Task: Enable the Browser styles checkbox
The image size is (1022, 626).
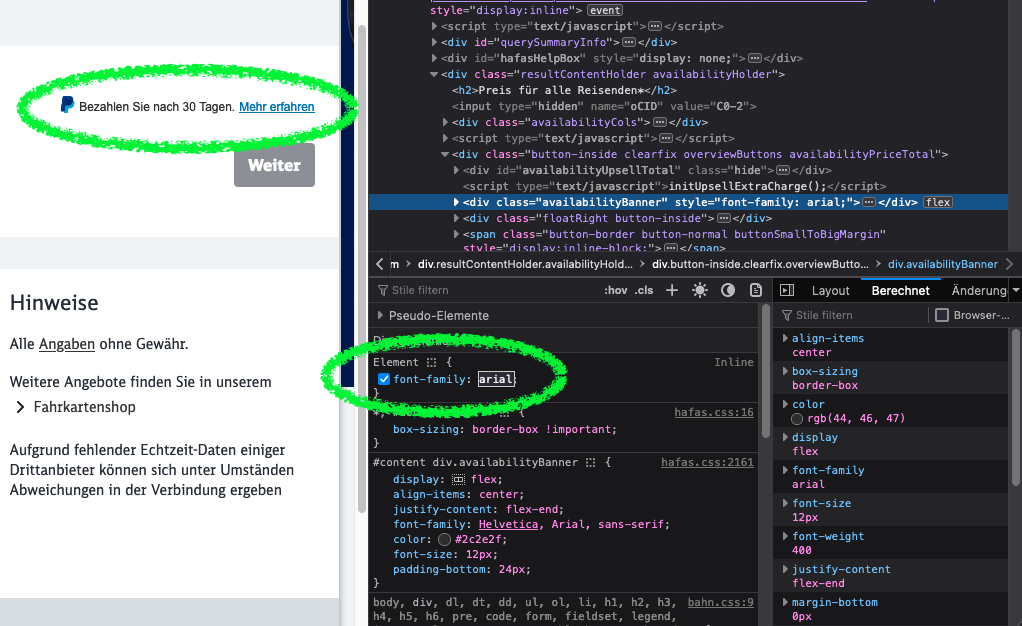Action: (x=941, y=315)
